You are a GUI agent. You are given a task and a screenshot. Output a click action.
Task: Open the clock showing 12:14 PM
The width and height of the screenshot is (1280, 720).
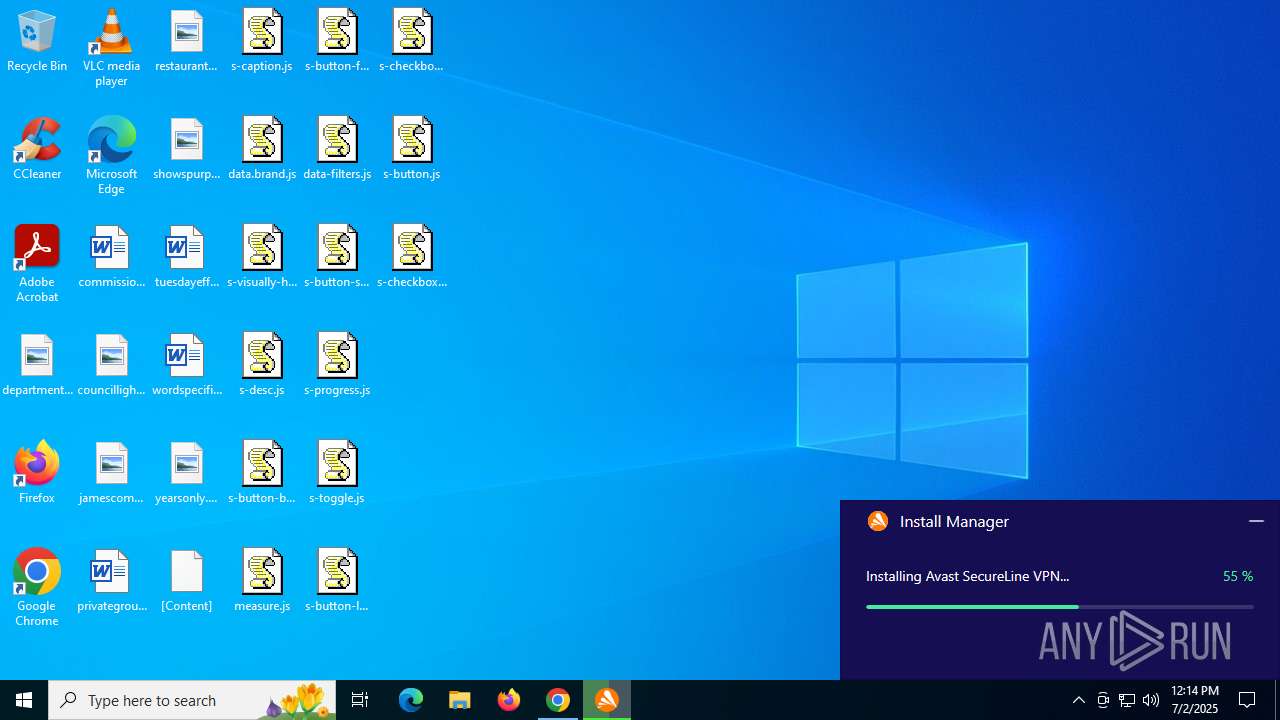[1194, 700]
